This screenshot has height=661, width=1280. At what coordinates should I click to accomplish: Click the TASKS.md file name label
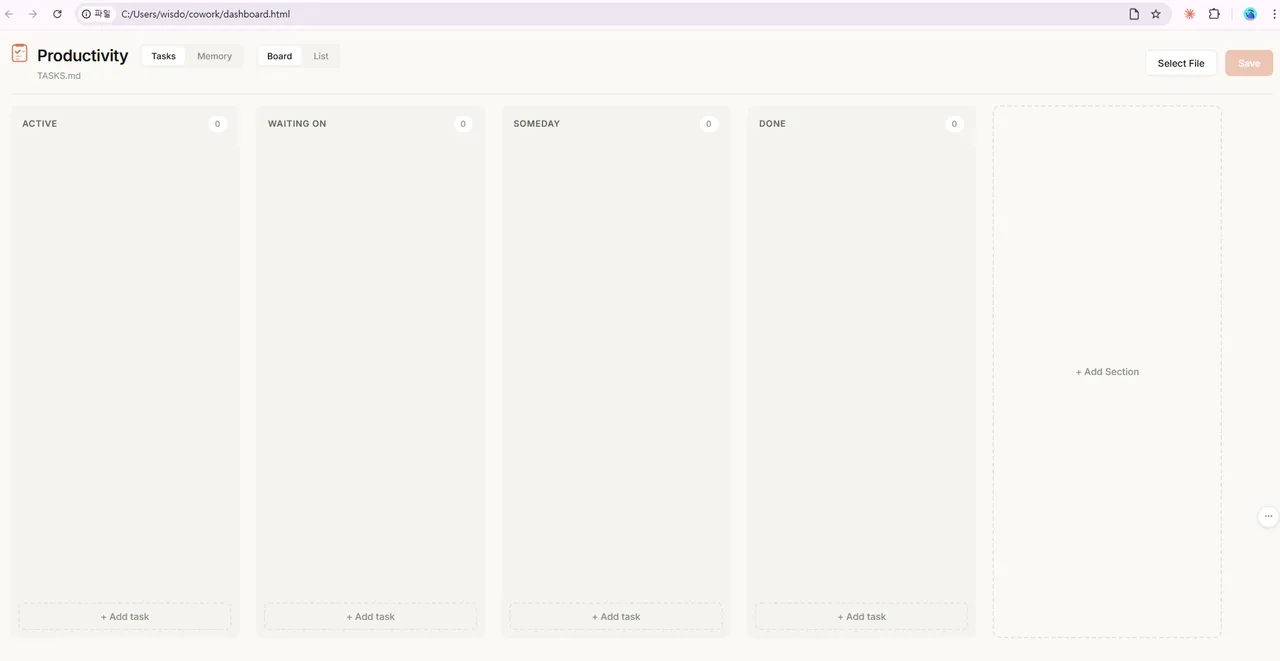[59, 76]
